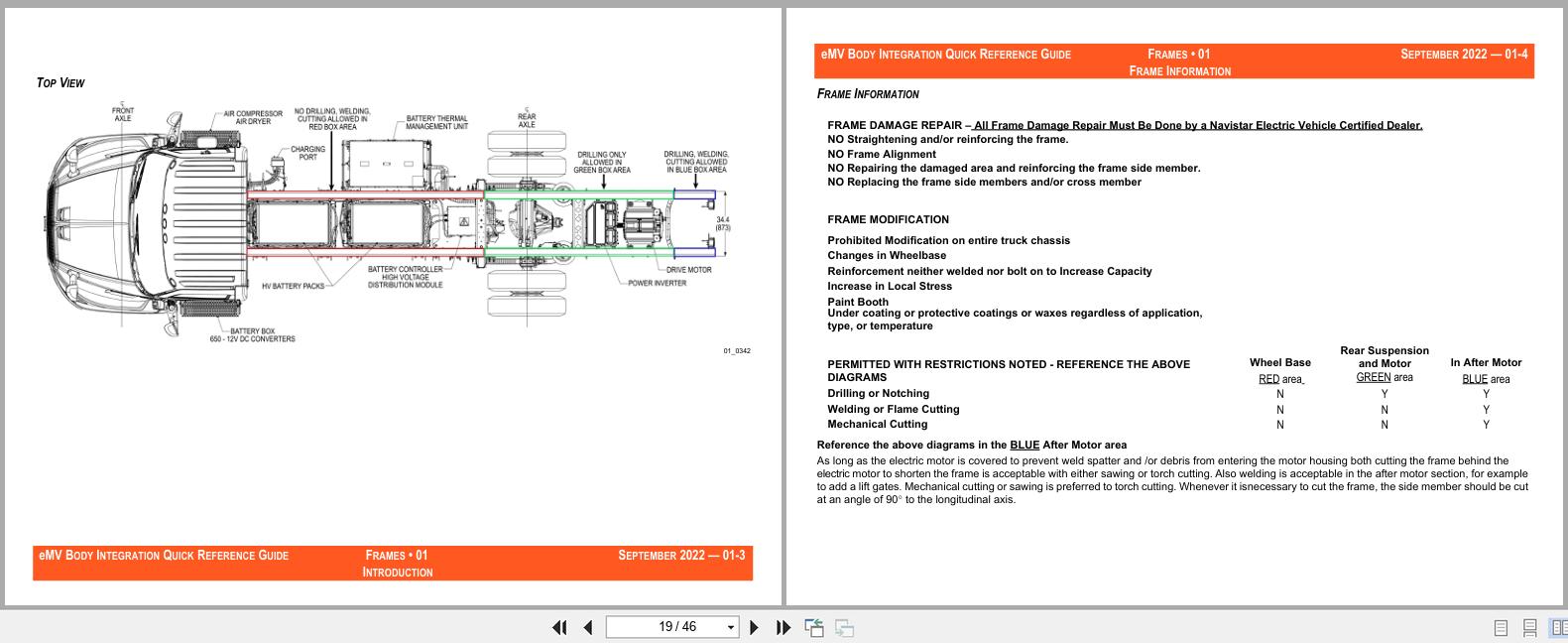
Task: Go to the first page
Action: [559, 627]
